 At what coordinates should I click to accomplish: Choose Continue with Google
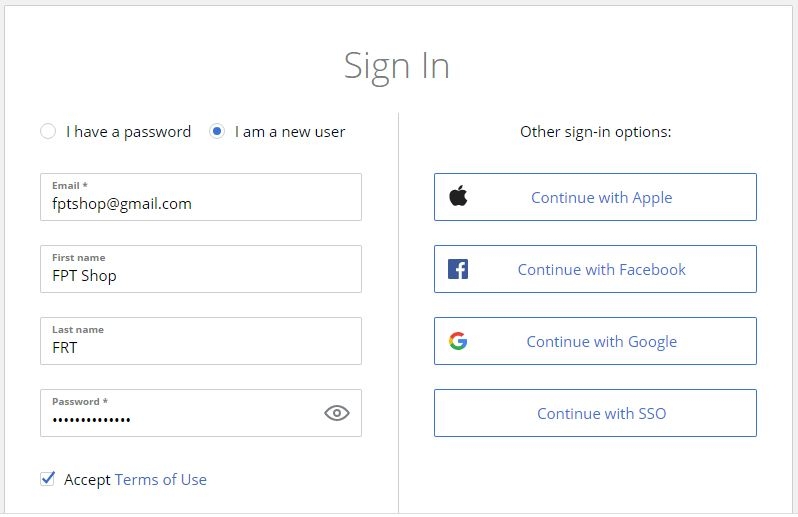point(595,341)
